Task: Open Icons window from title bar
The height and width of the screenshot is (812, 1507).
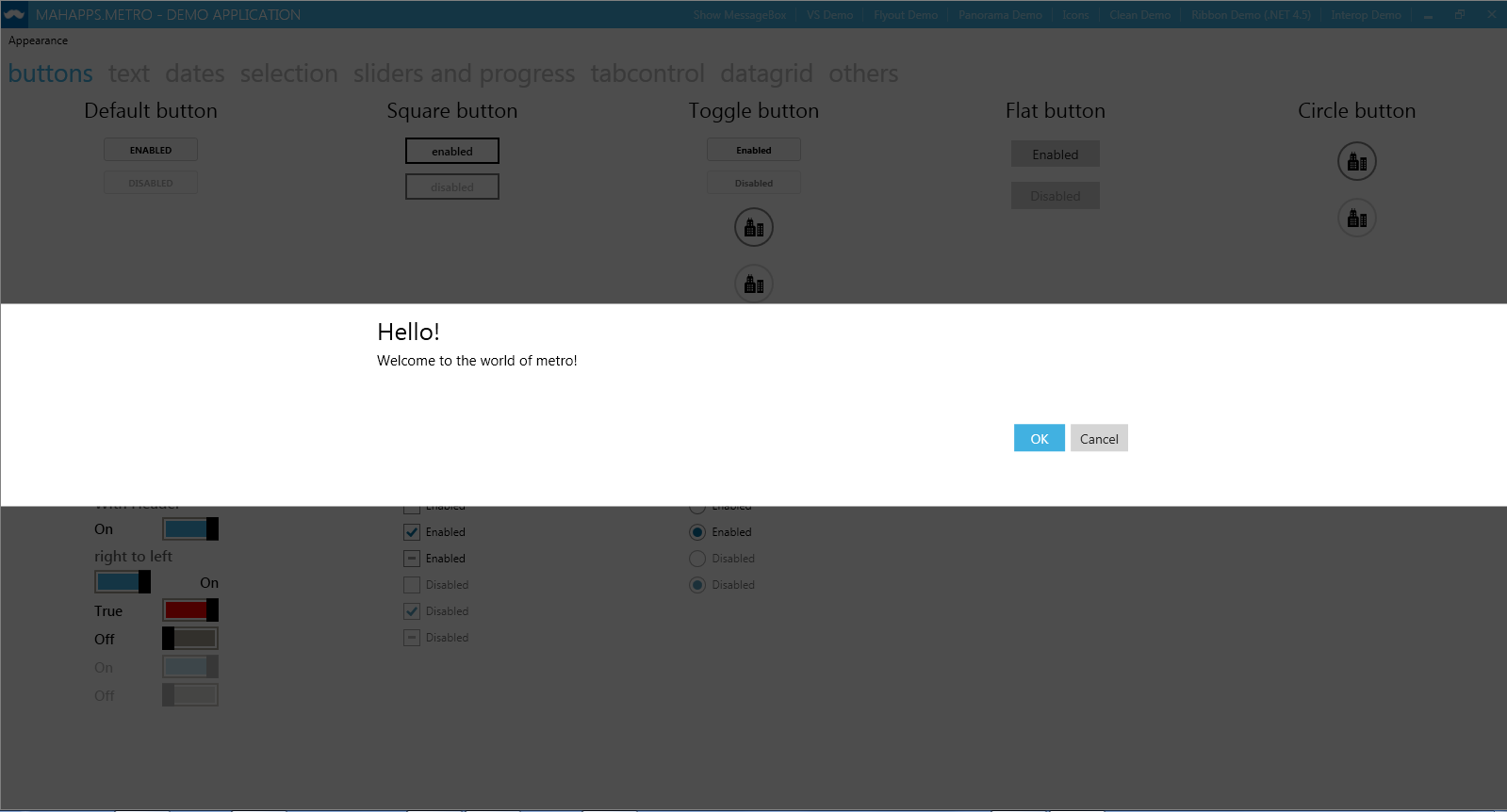Action: (1075, 15)
